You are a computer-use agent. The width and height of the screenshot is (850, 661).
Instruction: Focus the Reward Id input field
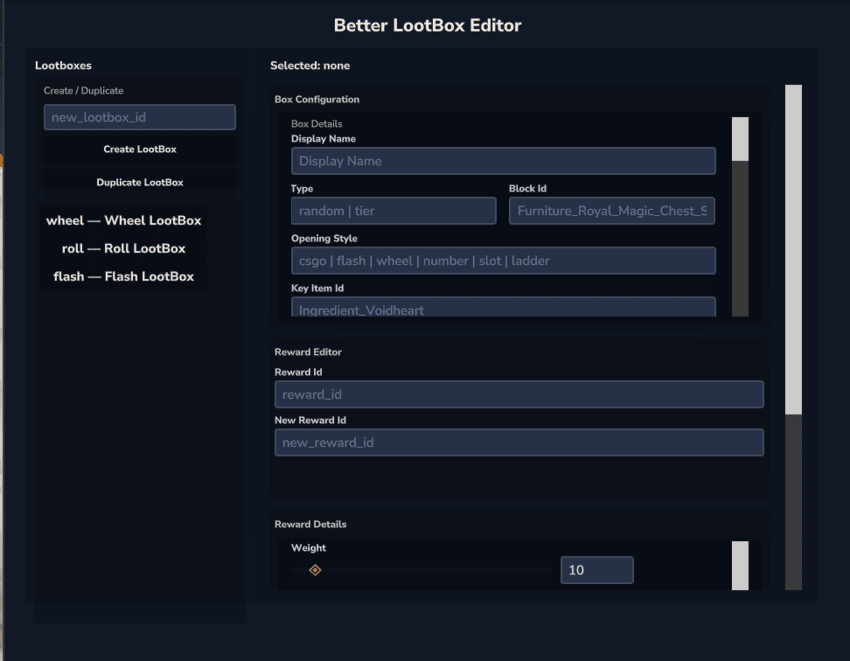[518, 394]
